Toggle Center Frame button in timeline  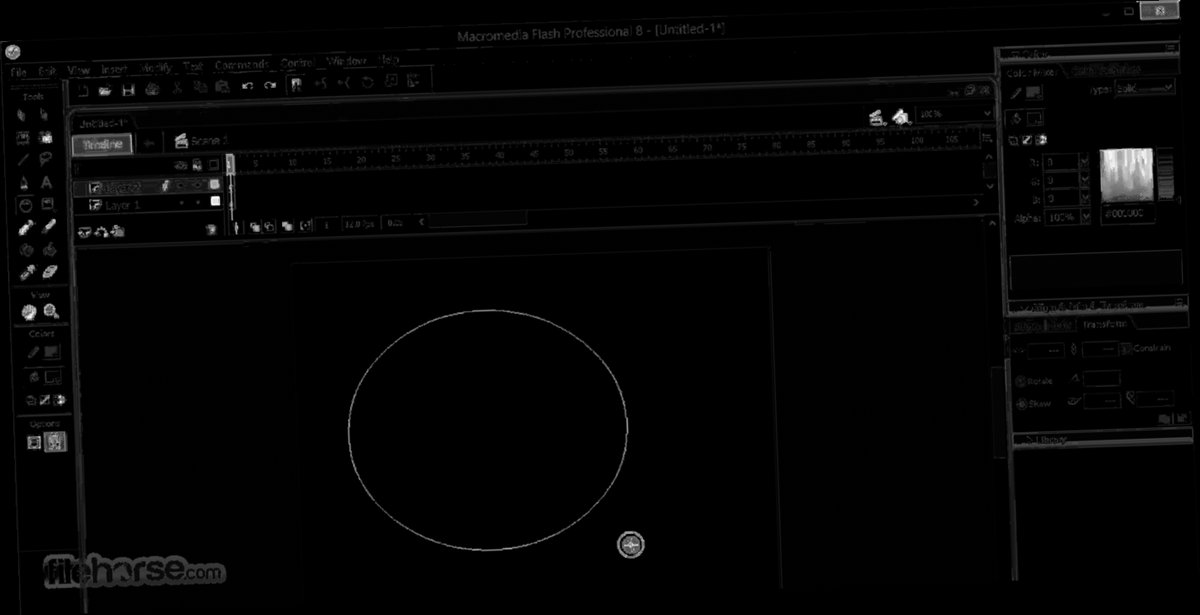[x=237, y=227]
